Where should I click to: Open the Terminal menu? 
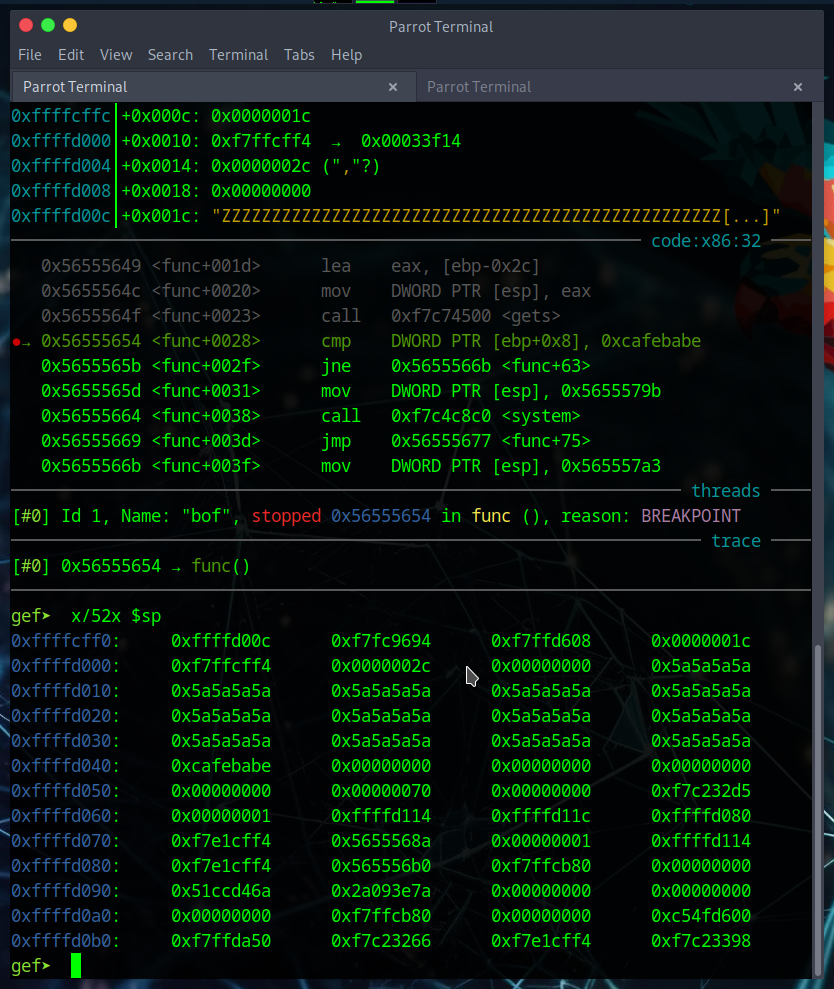pos(238,55)
